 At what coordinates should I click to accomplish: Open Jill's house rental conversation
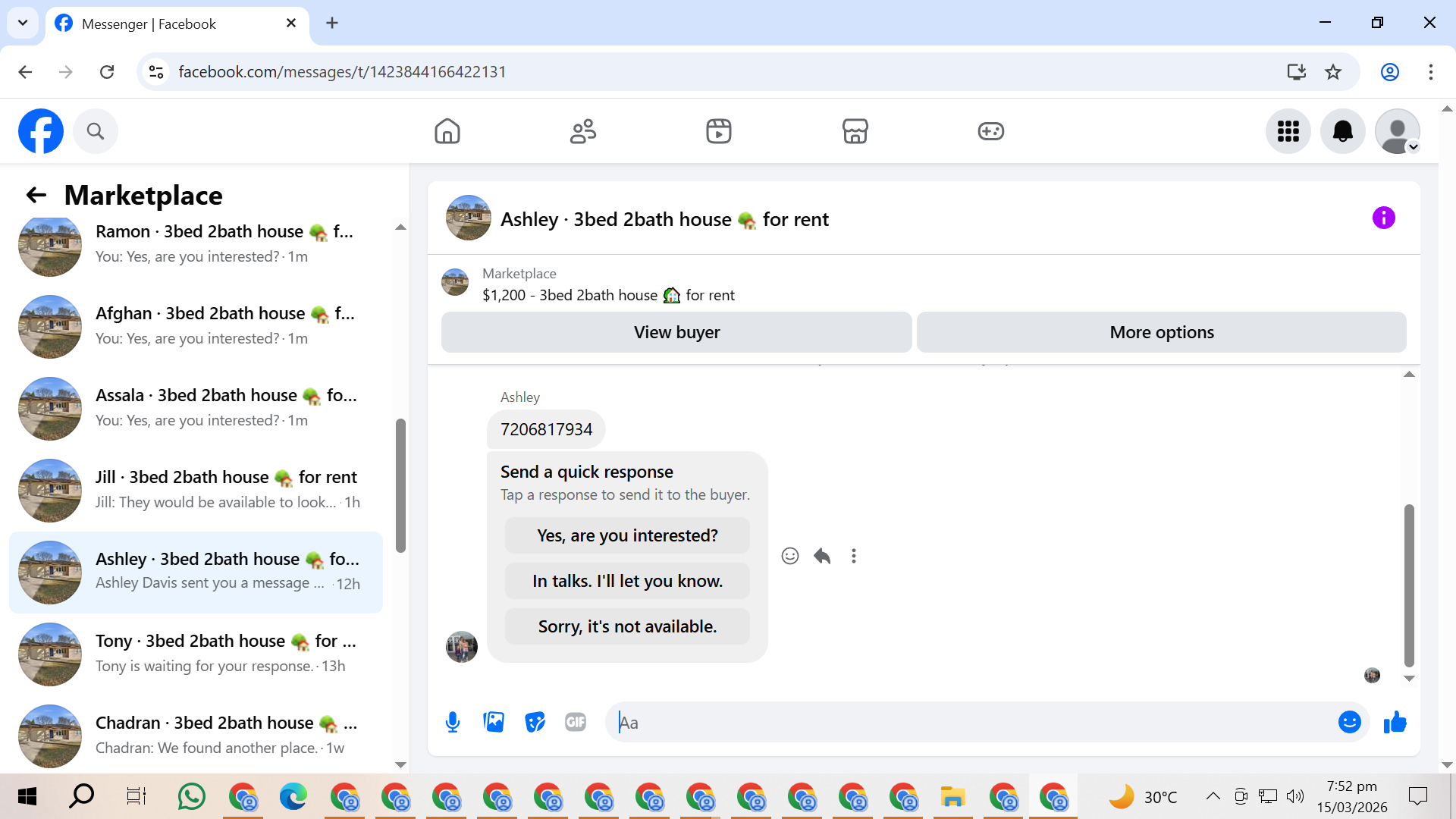coord(196,490)
